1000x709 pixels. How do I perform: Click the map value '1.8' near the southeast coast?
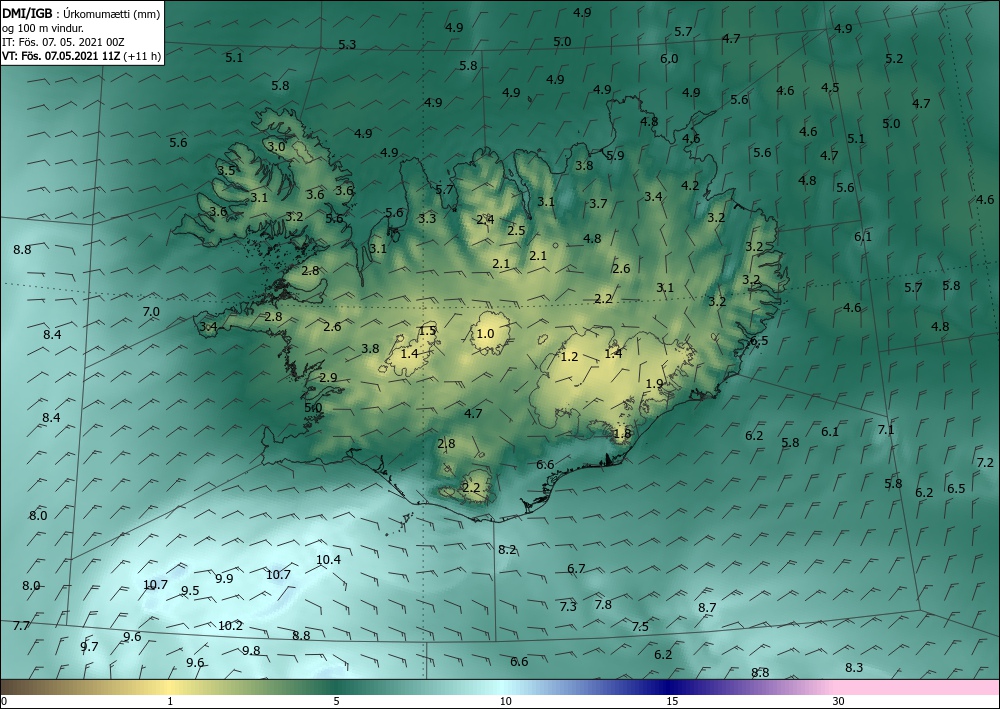[x=622, y=434]
